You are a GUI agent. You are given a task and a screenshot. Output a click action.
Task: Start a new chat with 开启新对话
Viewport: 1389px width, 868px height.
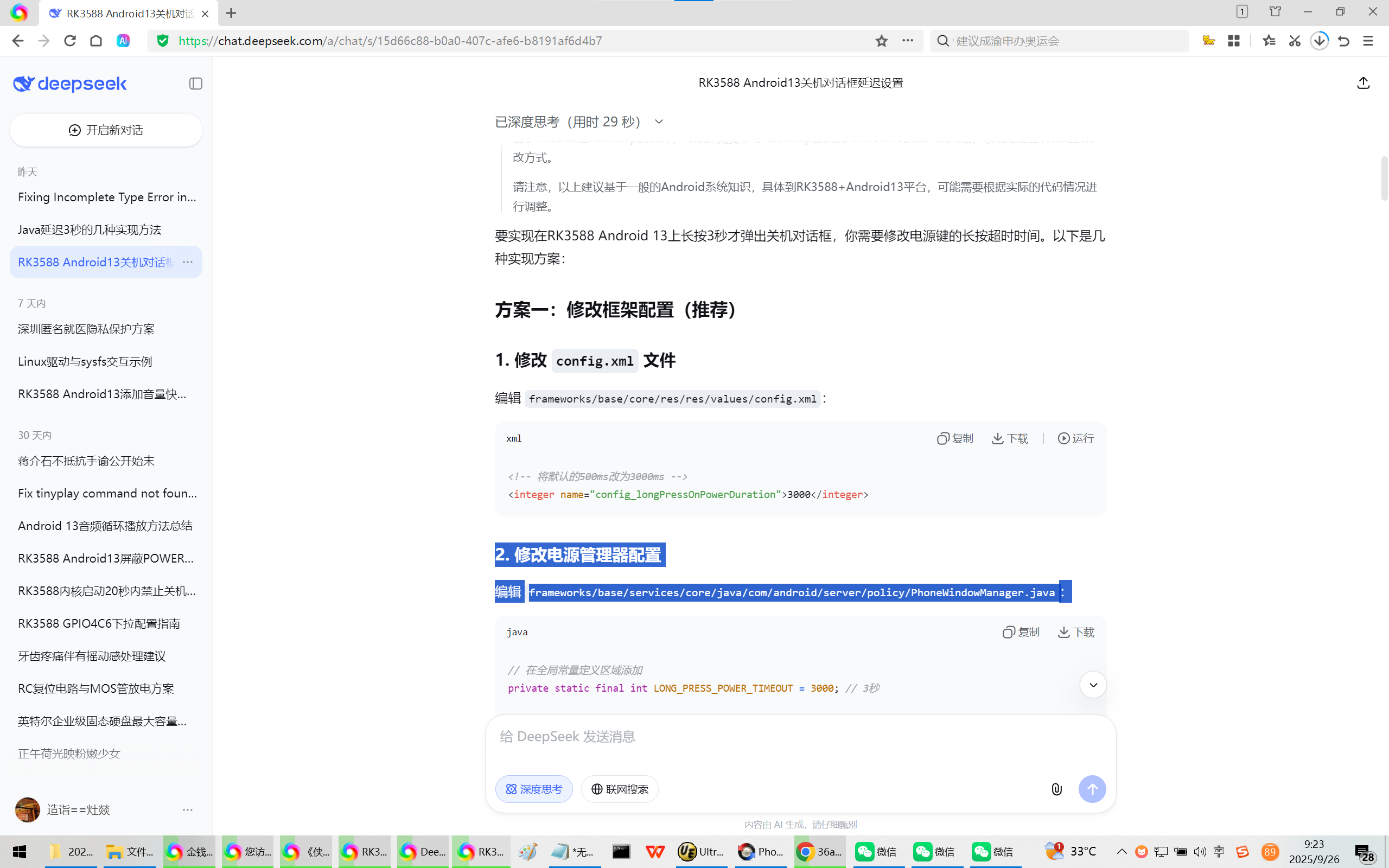coord(106,130)
